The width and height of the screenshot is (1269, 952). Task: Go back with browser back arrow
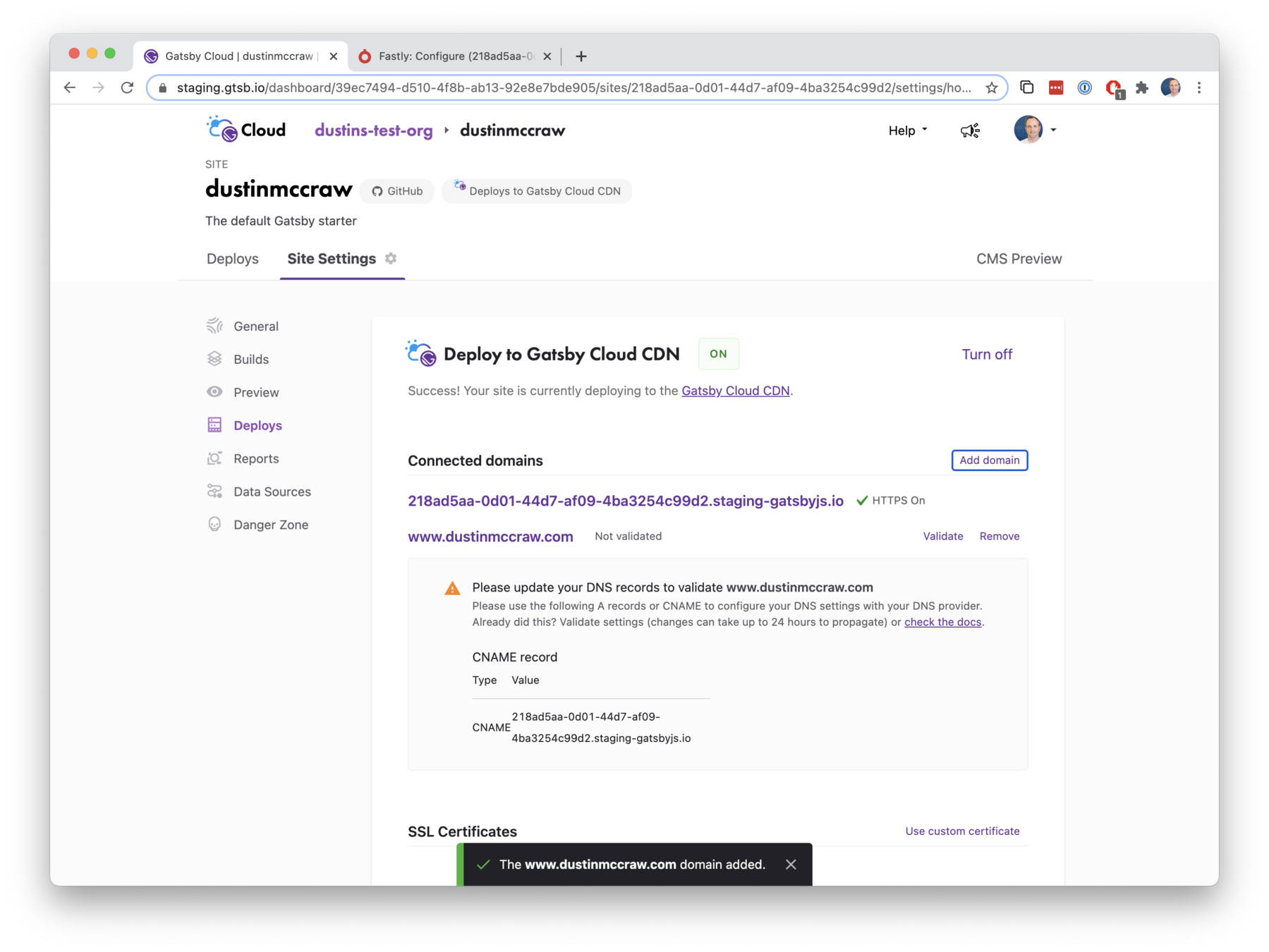[x=69, y=87]
